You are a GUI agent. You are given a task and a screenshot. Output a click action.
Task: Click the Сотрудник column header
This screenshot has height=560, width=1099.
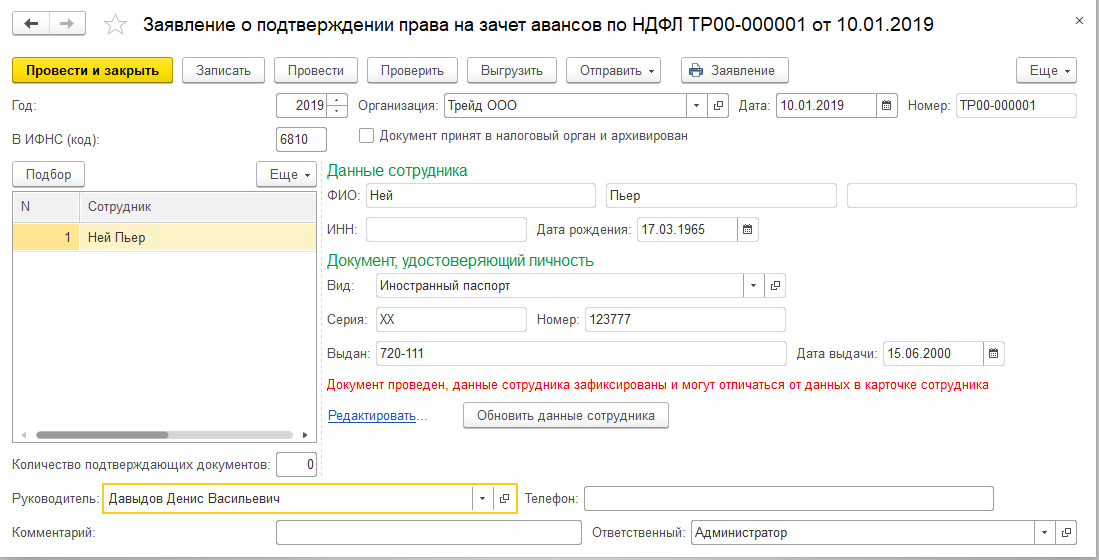coord(198,207)
